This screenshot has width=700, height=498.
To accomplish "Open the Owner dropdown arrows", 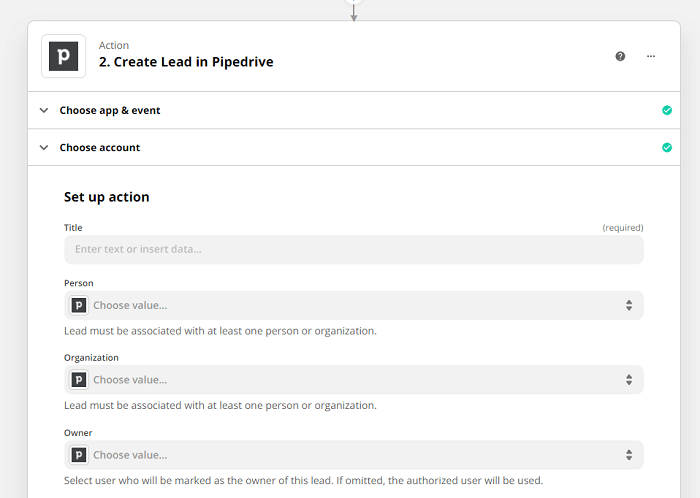I will click(629, 455).
